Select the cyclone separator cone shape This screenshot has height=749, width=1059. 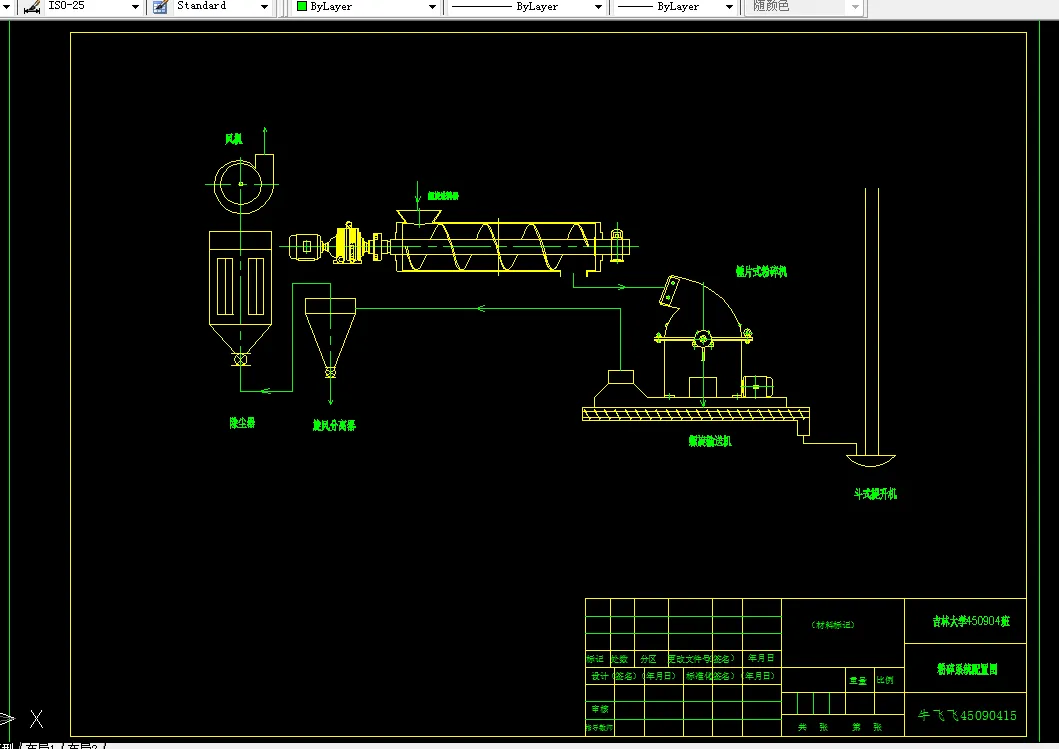click(x=330, y=338)
